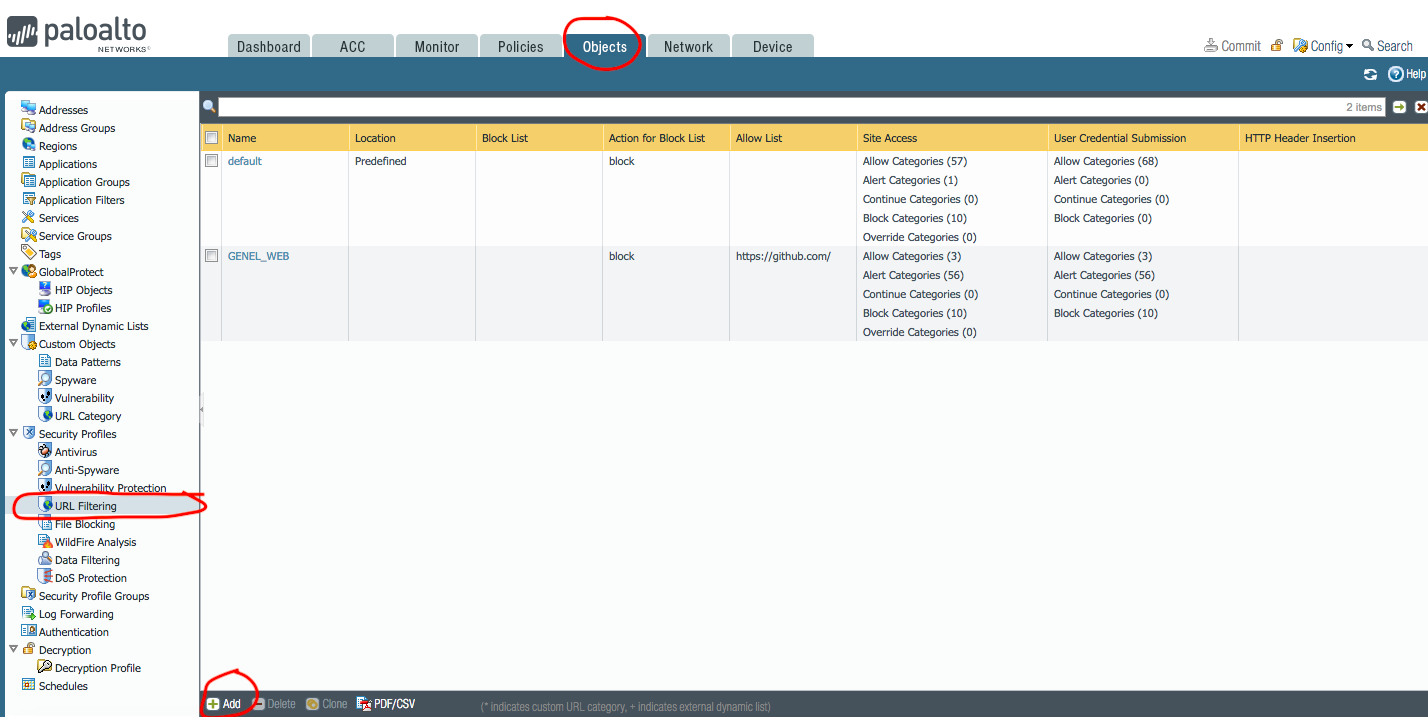Check the checkbox next to GENEL_WEB
This screenshot has height=717, width=1428.
click(211, 256)
